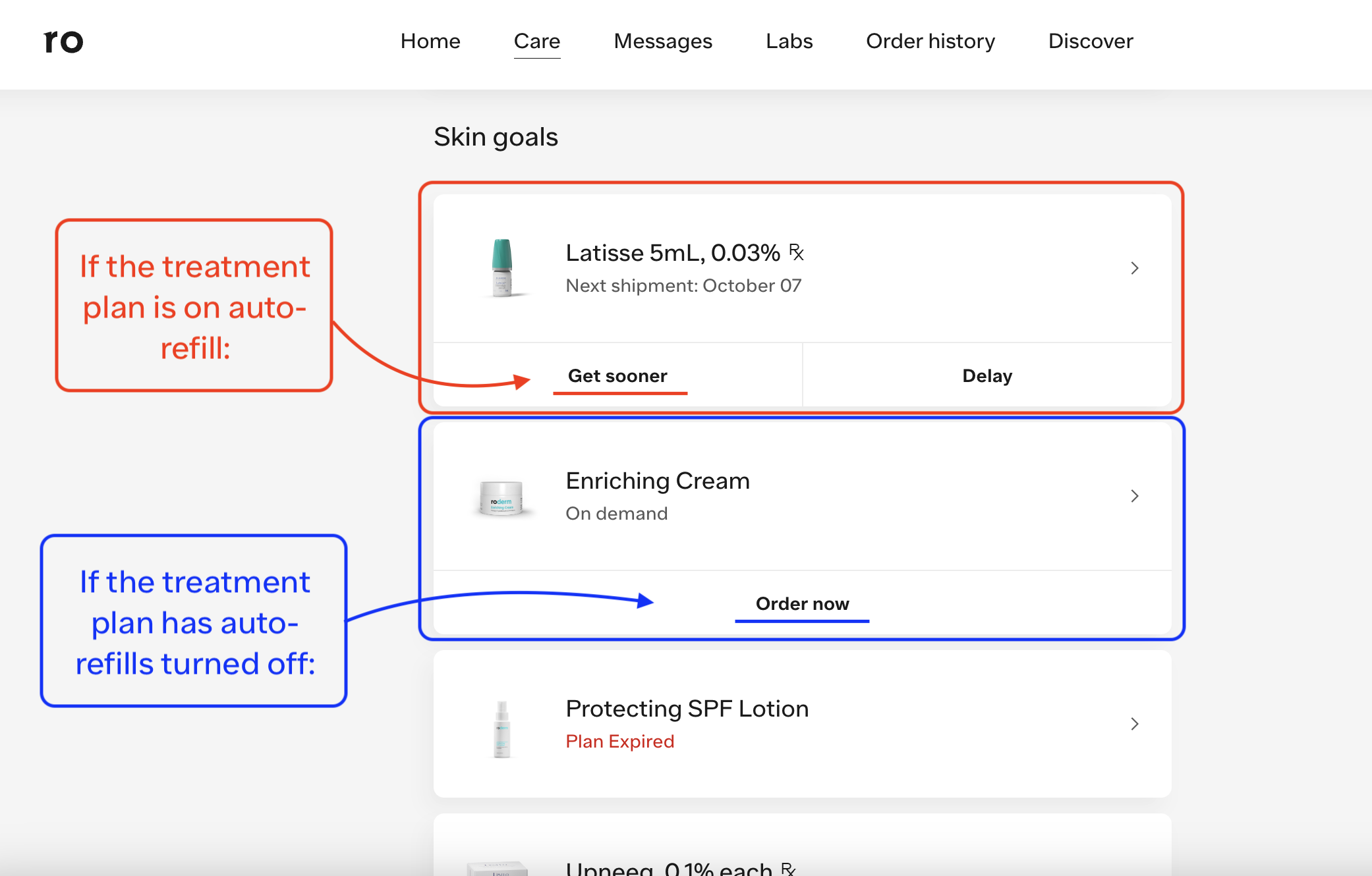Click the Enriching Cream title
Image resolution: width=1372 pixels, height=876 pixels.
[x=658, y=480]
